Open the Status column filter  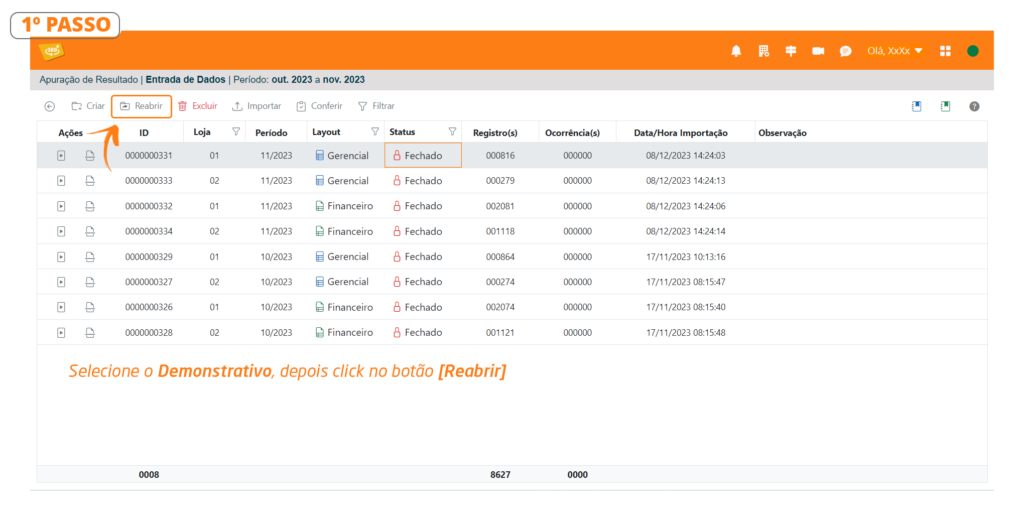[x=452, y=132]
